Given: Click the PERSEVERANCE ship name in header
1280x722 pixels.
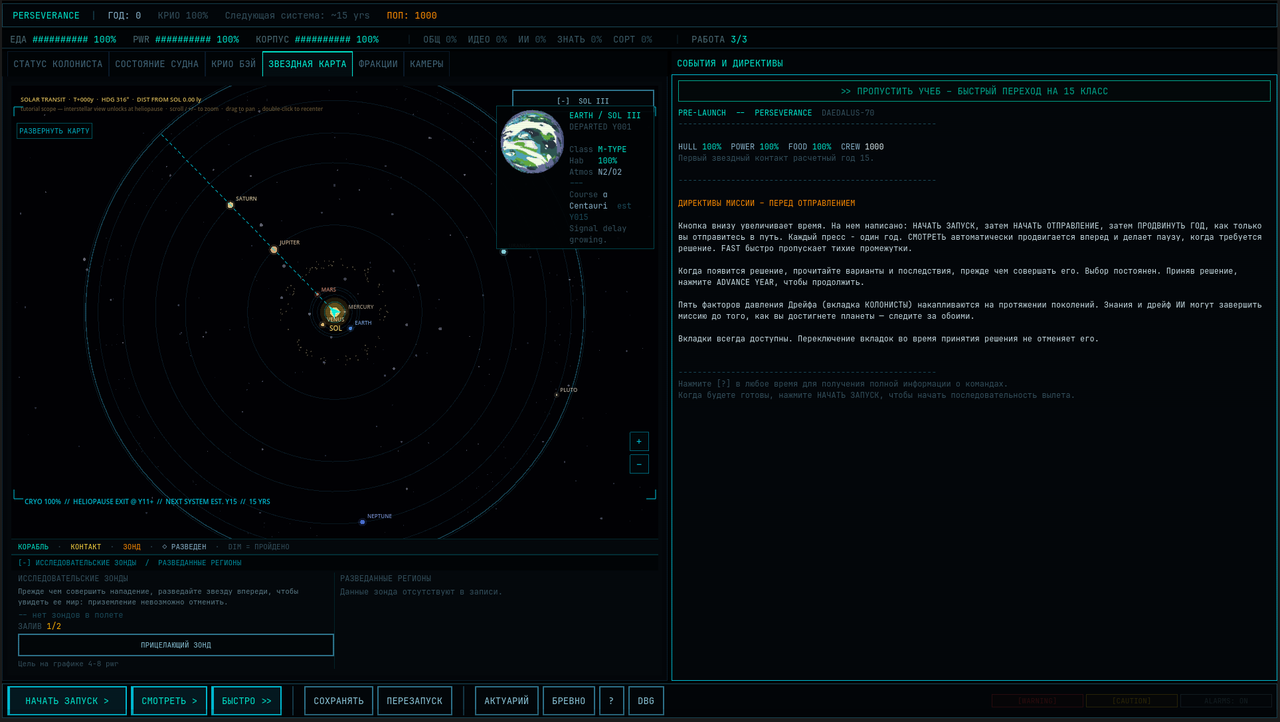Looking at the screenshot, I should coord(46,16).
